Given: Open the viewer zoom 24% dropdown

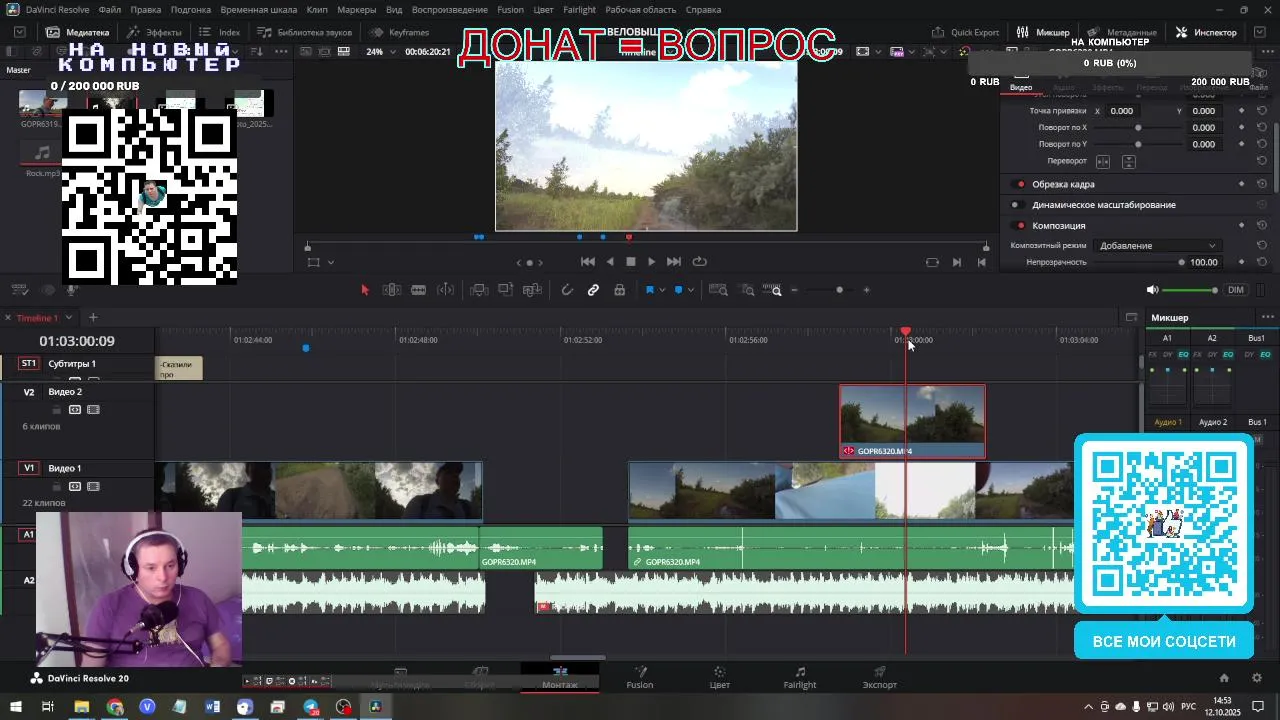Looking at the screenshot, I should pos(381,52).
